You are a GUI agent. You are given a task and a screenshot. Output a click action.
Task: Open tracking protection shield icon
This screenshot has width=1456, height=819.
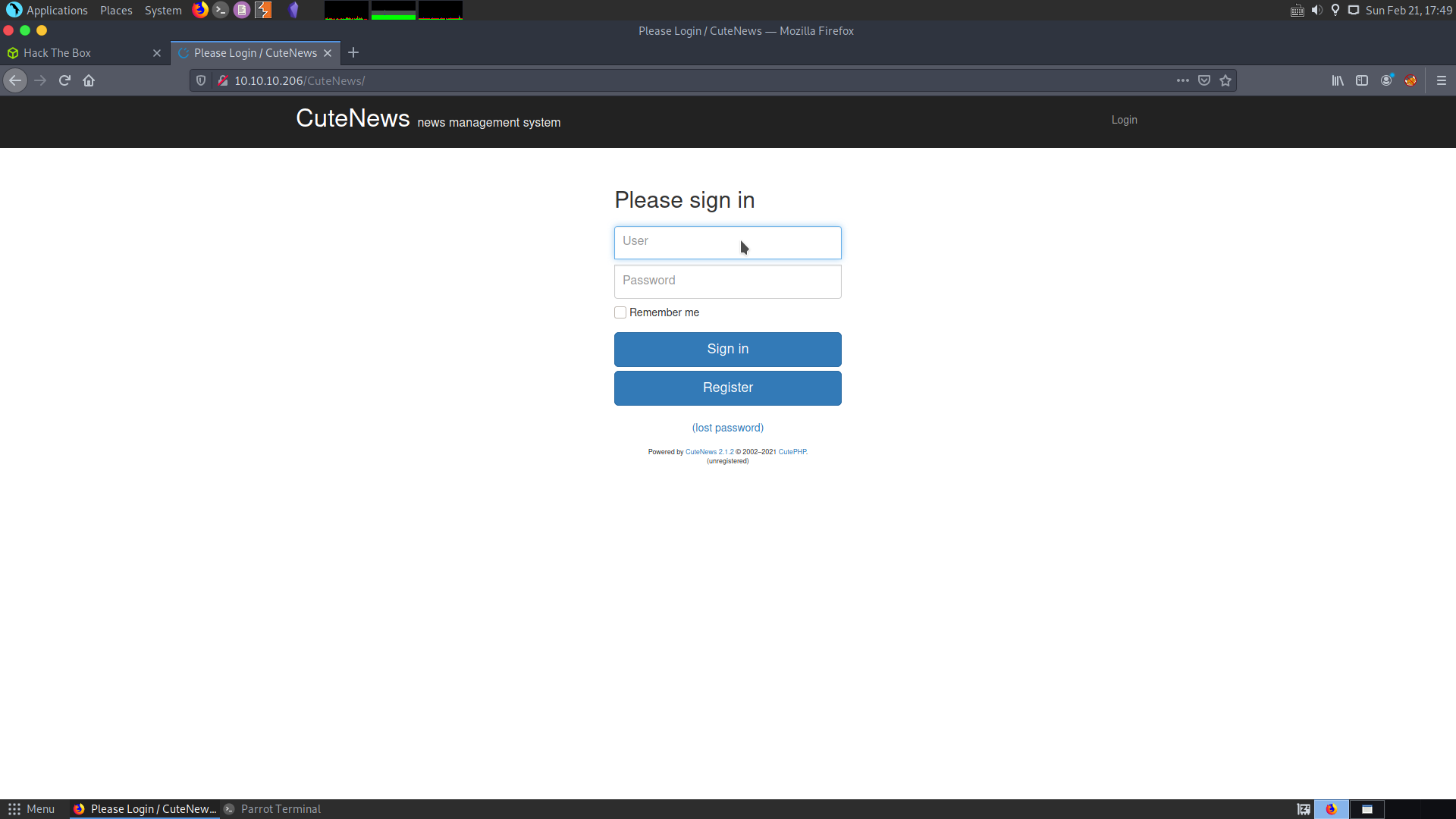click(x=201, y=80)
